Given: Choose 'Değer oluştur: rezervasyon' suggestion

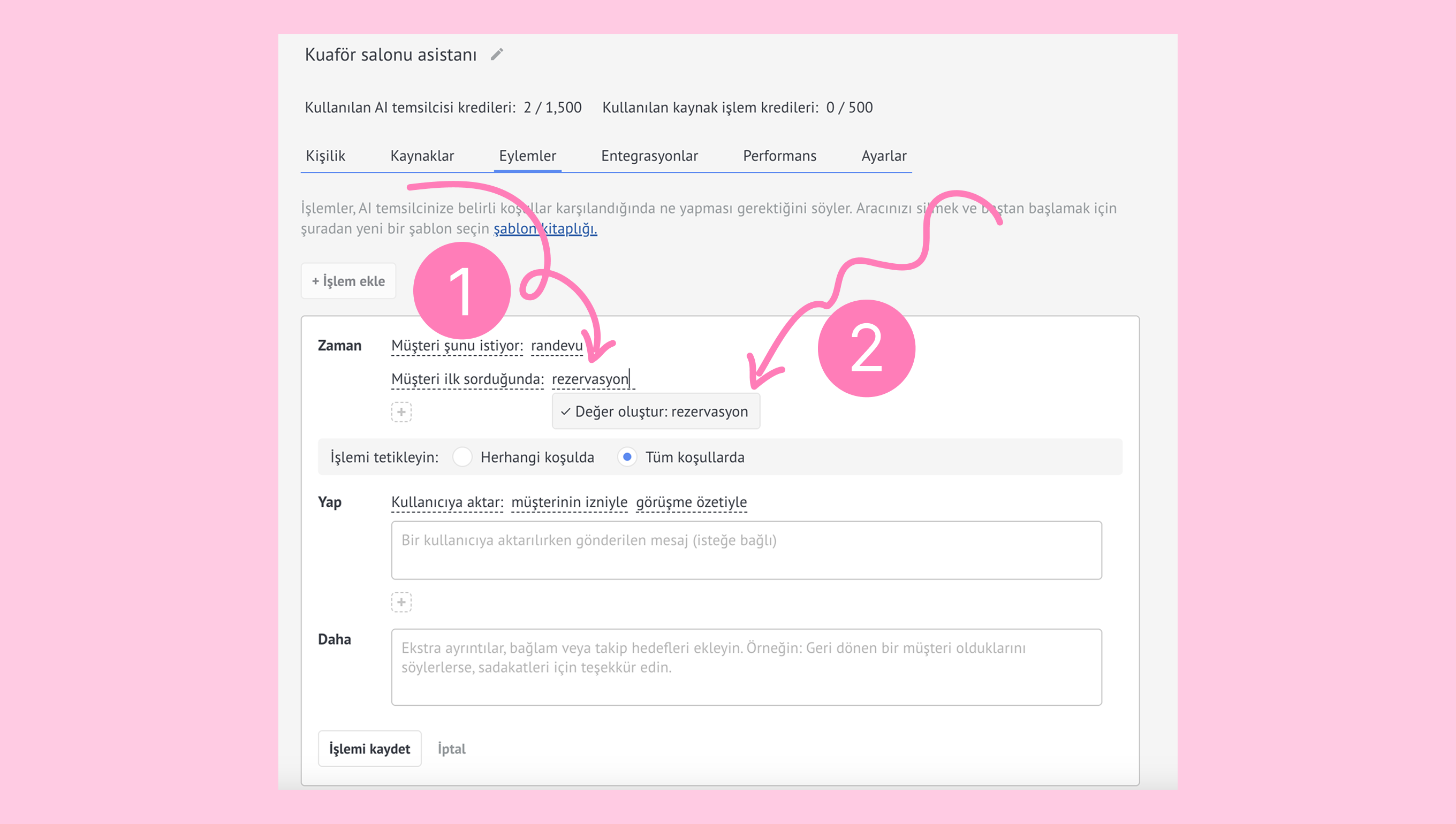Looking at the screenshot, I should (x=656, y=411).
